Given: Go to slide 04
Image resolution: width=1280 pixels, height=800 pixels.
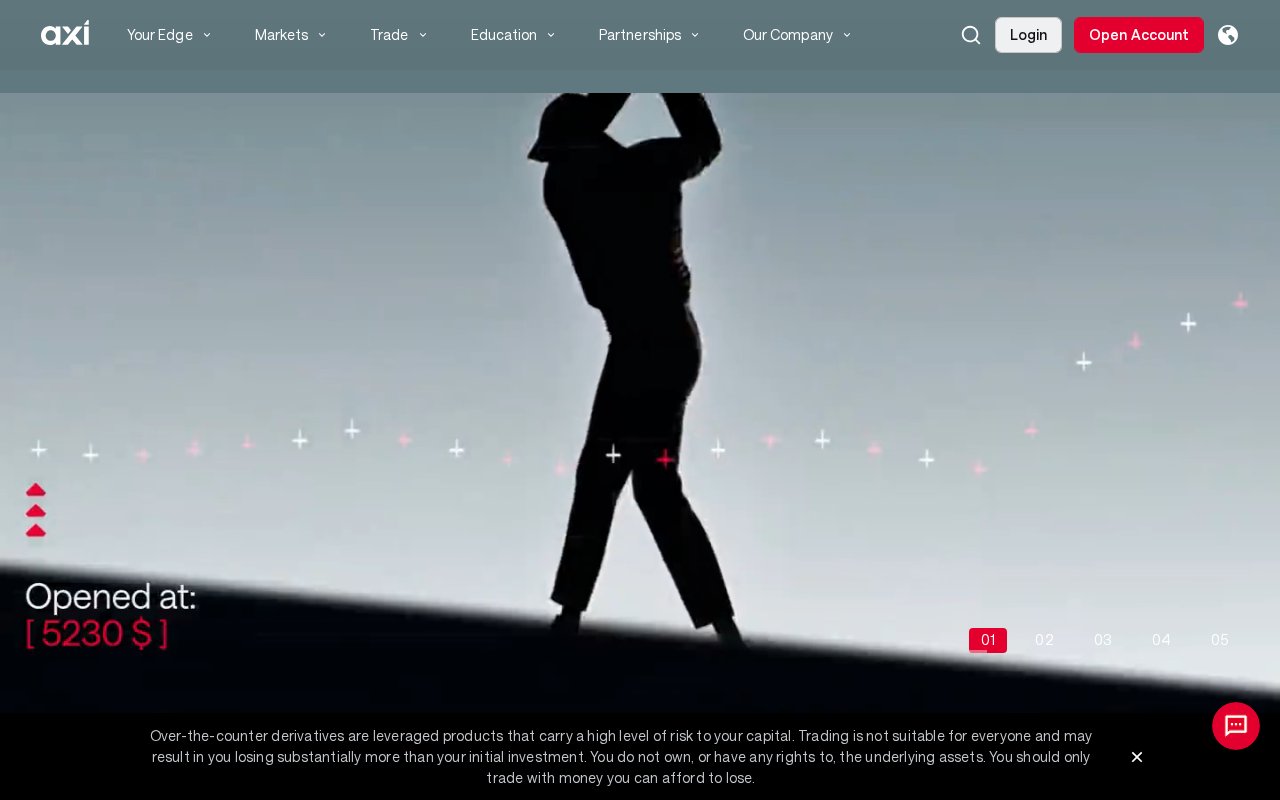Looking at the screenshot, I should click(1161, 640).
